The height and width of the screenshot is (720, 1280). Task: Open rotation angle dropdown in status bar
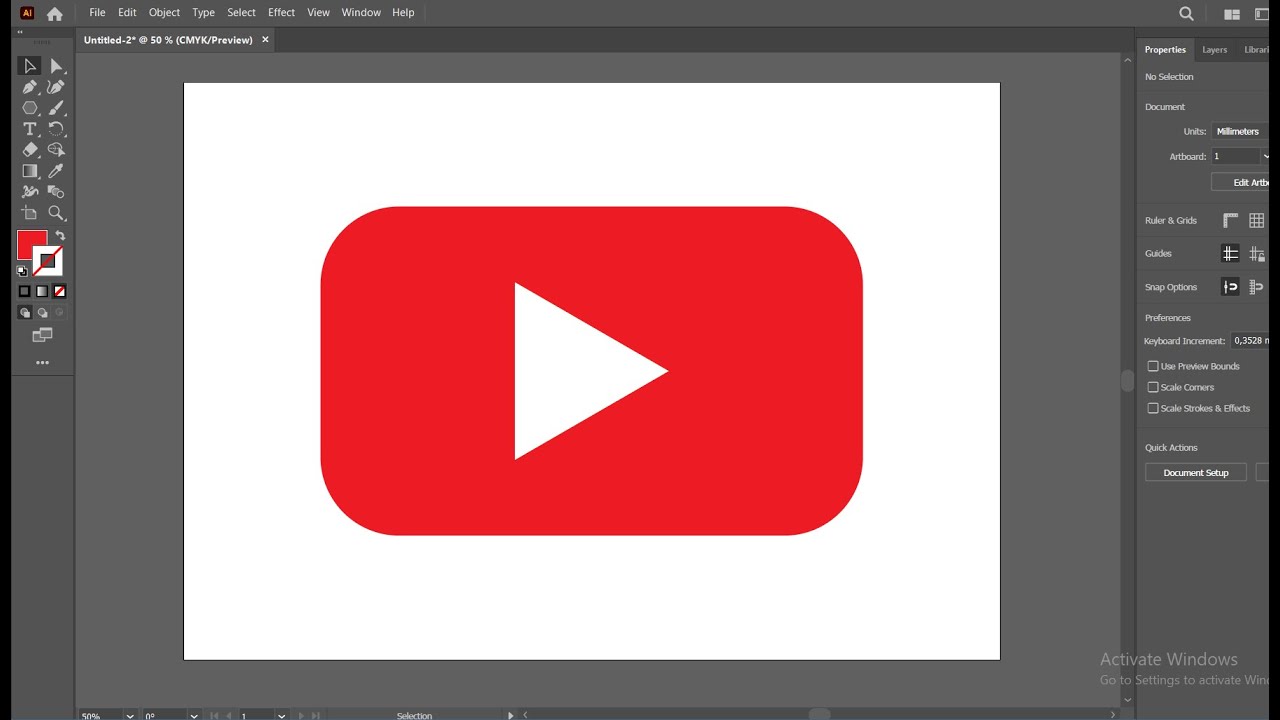point(194,716)
